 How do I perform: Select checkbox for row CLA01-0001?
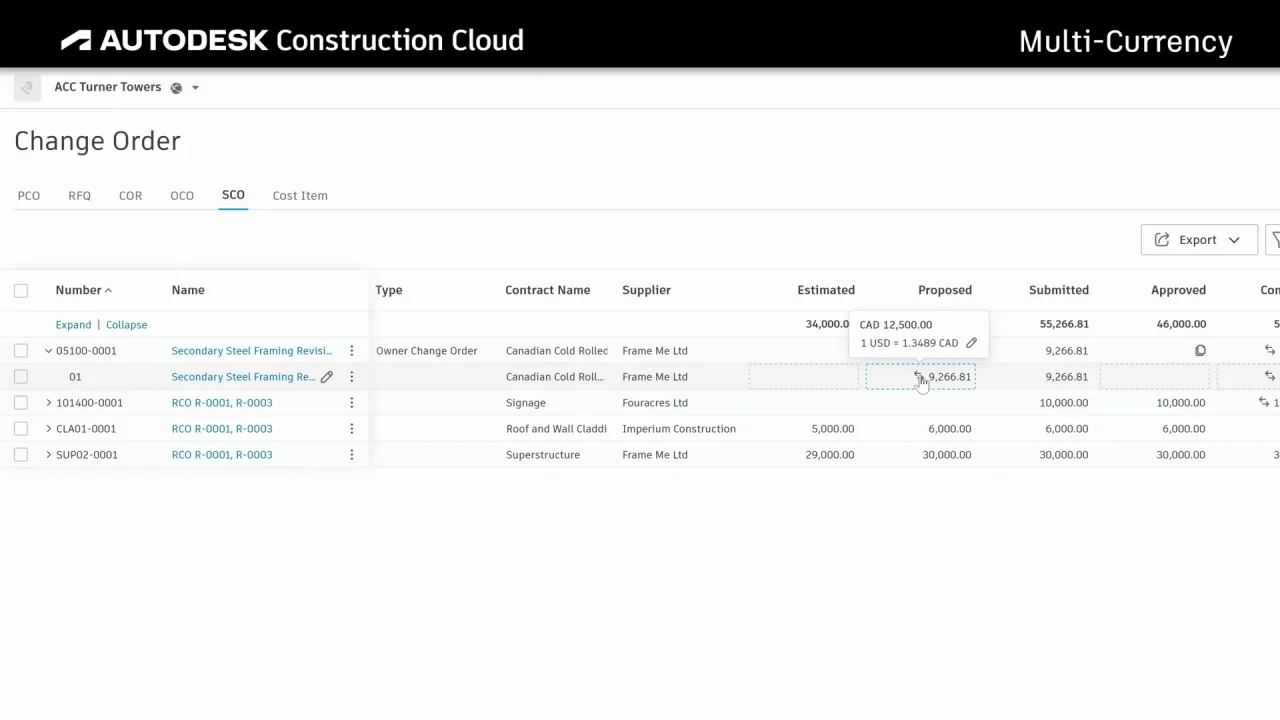click(x=21, y=429)
